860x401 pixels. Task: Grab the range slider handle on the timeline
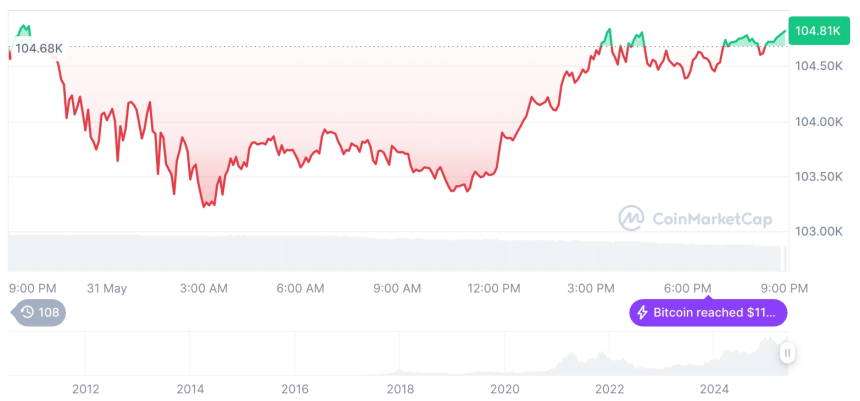point(788,353)
